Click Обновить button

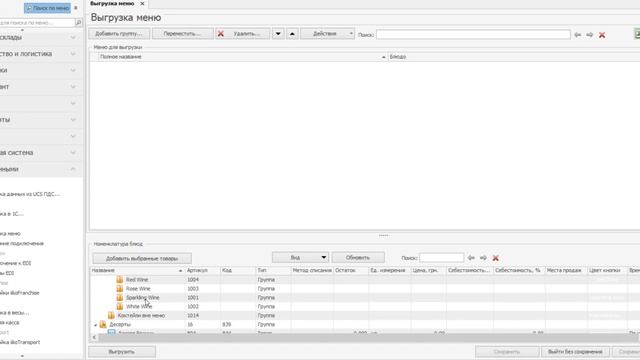tap(358, 258)
